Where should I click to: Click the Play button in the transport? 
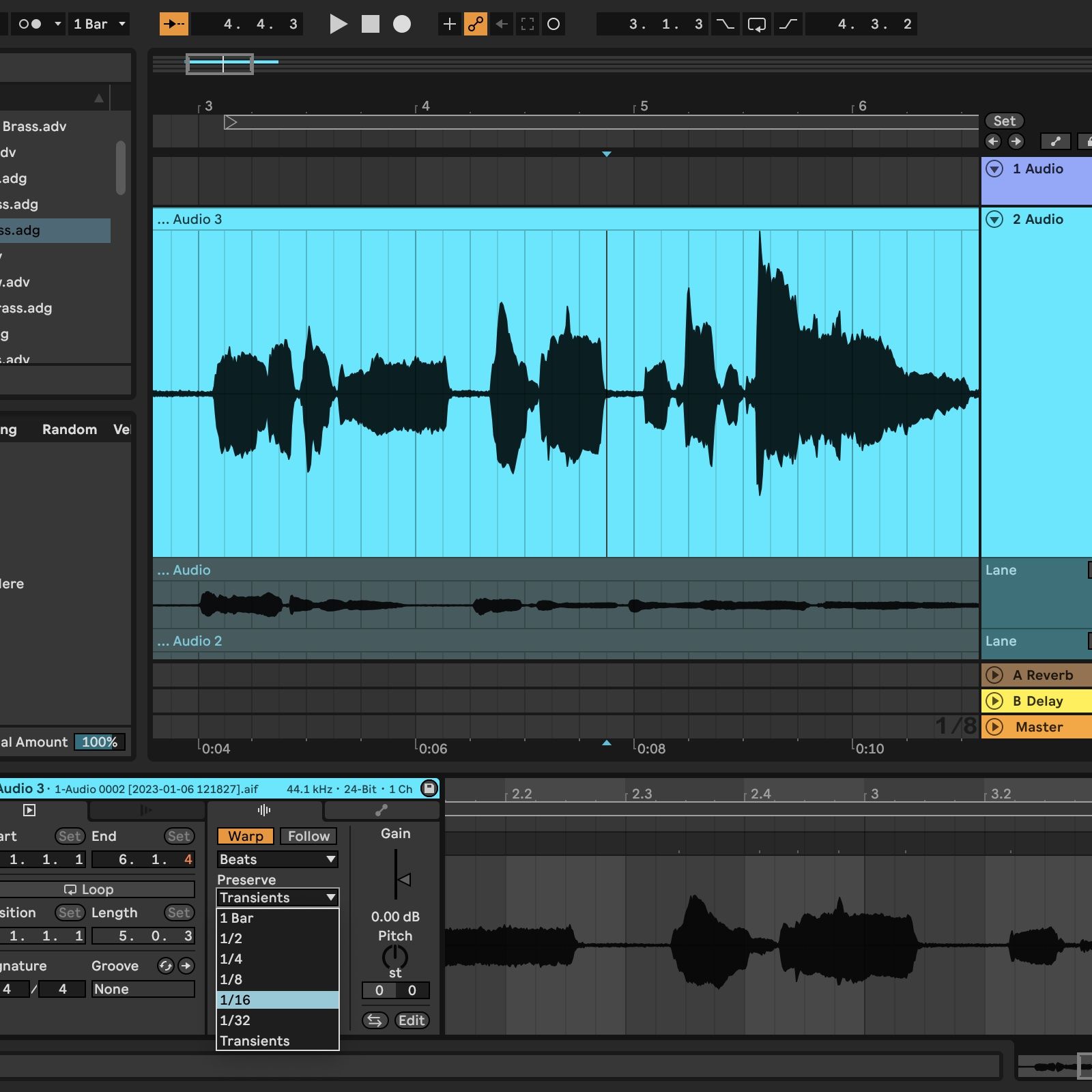[x=338, y=25]
